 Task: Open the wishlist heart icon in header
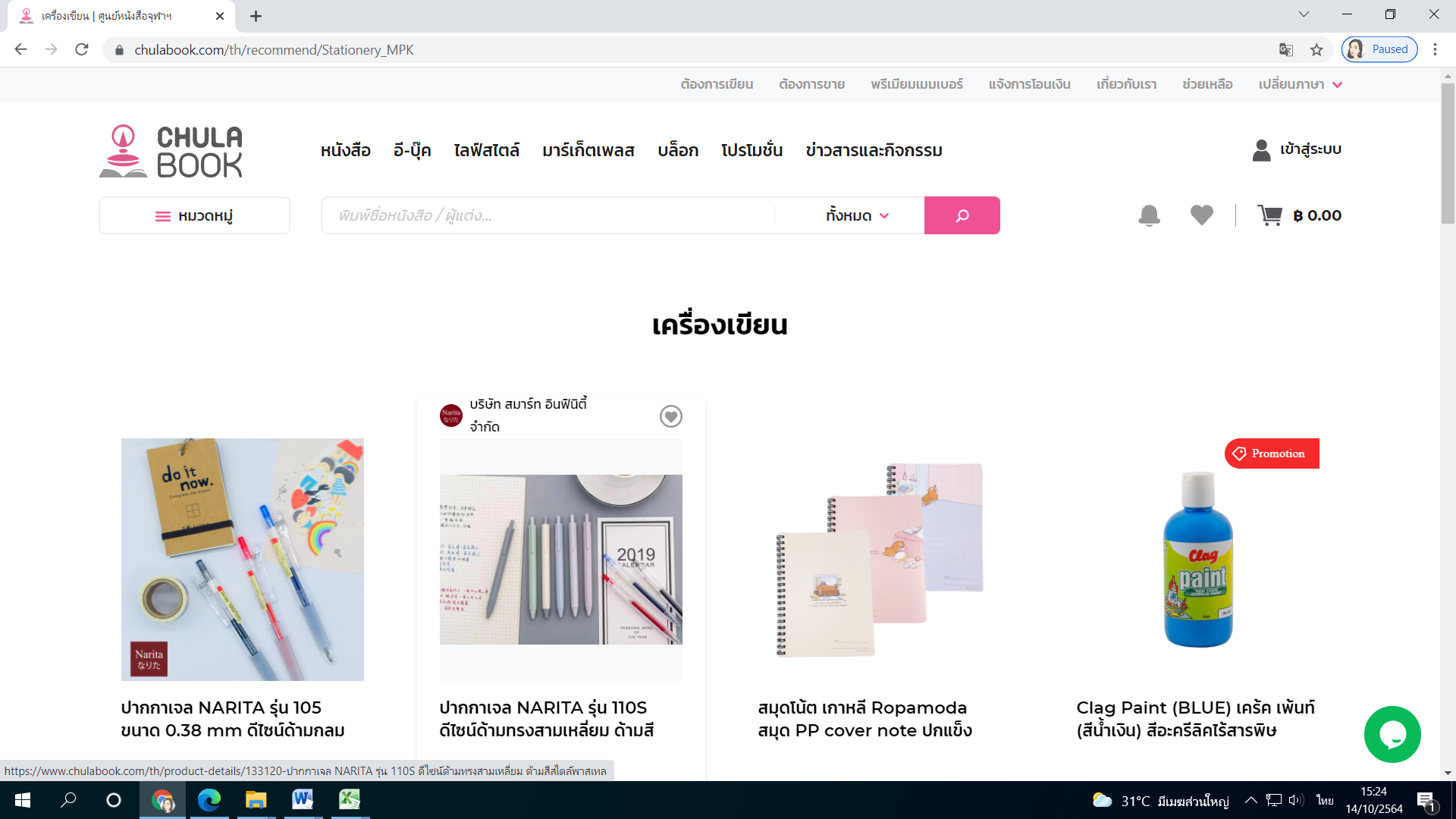(1201, 215)
